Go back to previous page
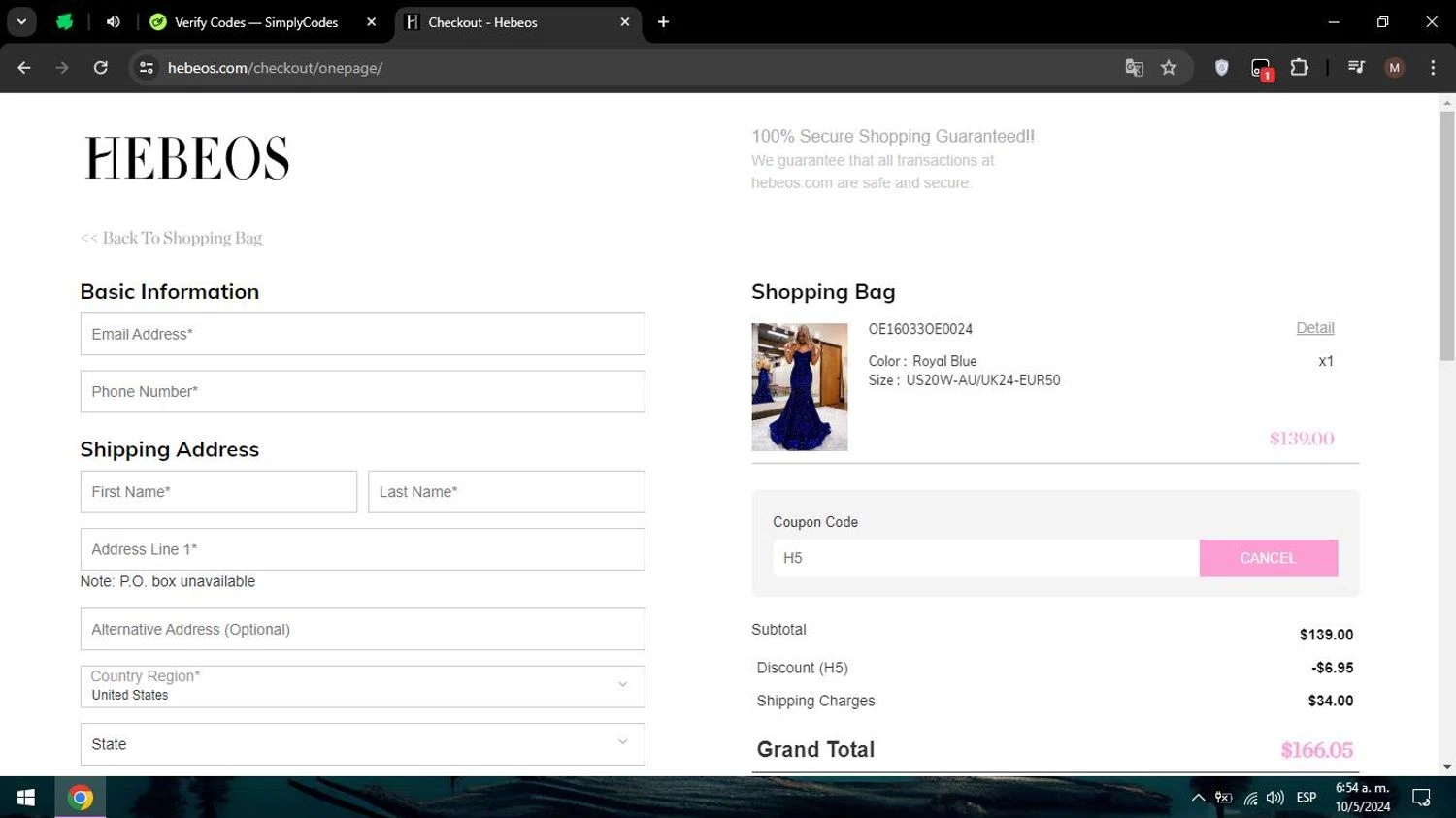The image size is (1456, 818). [x=24, y=68]
